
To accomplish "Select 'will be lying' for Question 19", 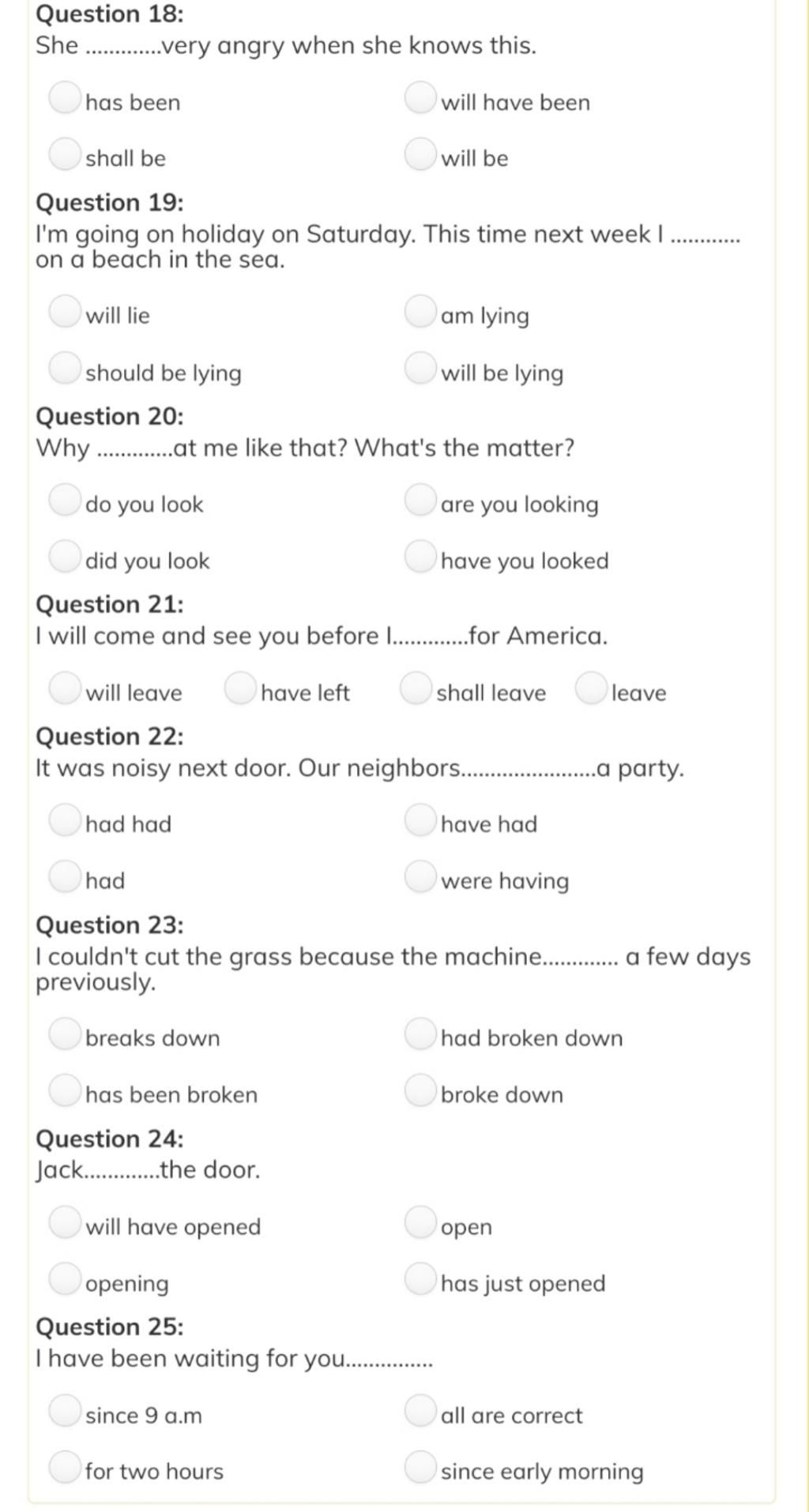I will click(x=420, y=368).
